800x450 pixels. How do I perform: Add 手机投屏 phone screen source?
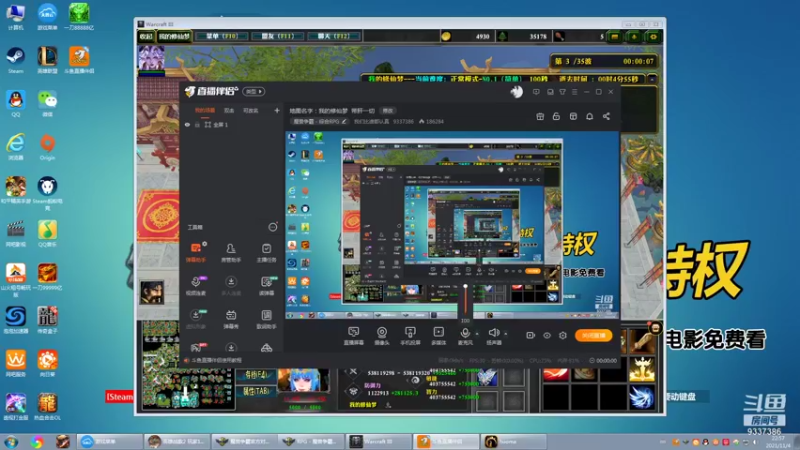tap(410, 336)
